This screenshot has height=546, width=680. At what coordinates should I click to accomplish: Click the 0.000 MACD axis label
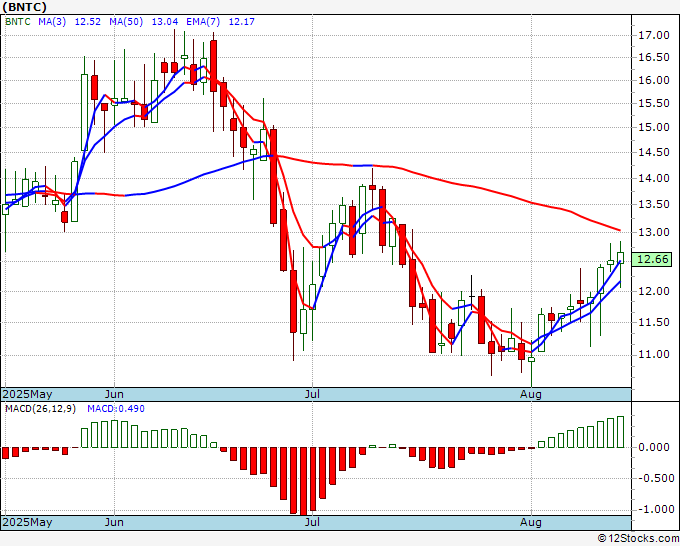[x=654, y=447]
